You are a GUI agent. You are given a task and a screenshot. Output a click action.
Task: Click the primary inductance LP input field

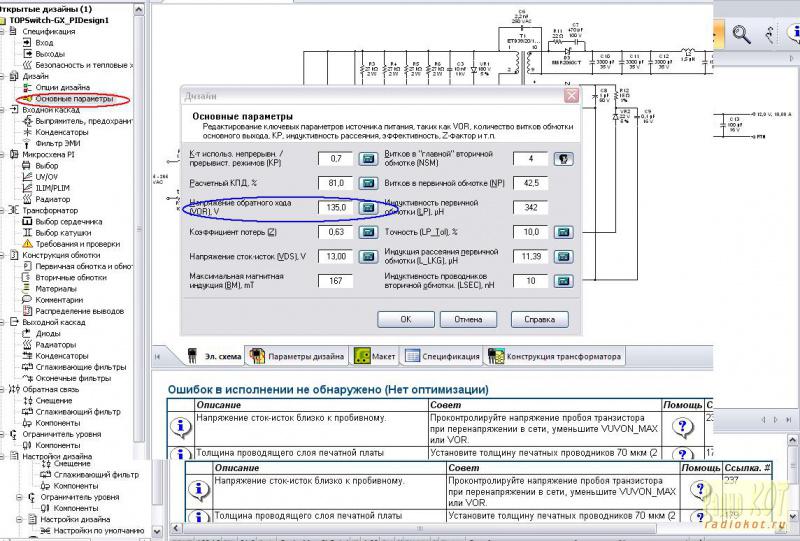tap(530, 208)
